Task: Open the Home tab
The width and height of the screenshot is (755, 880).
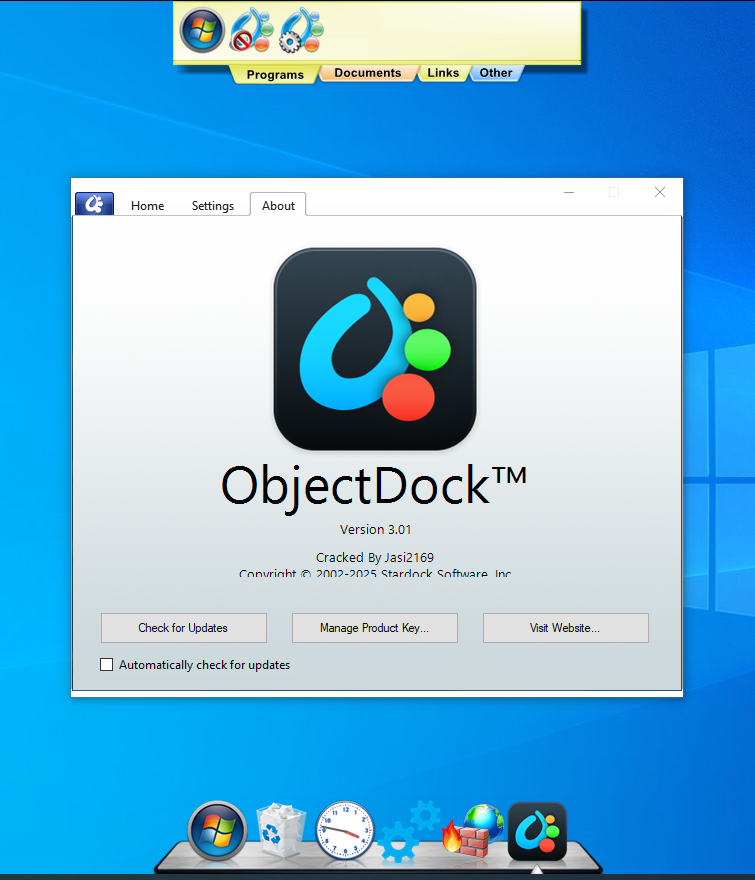Action: tap(148, 205)
